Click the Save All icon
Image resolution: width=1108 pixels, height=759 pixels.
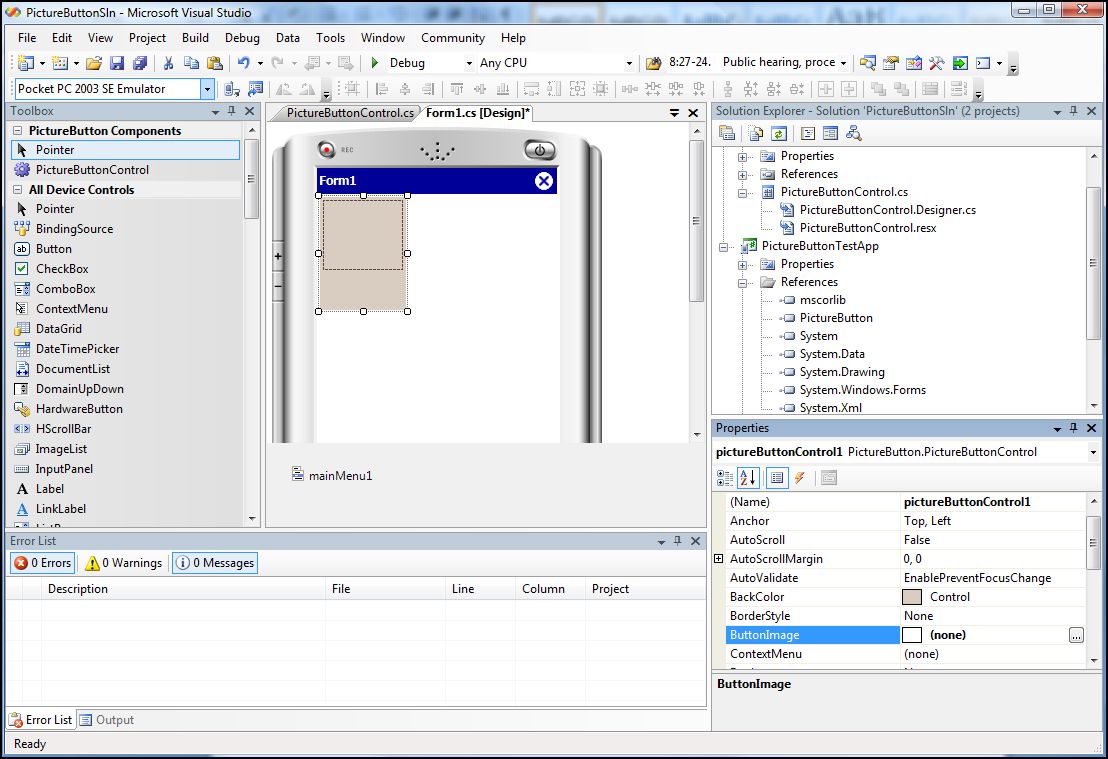[x=140, y=63]
